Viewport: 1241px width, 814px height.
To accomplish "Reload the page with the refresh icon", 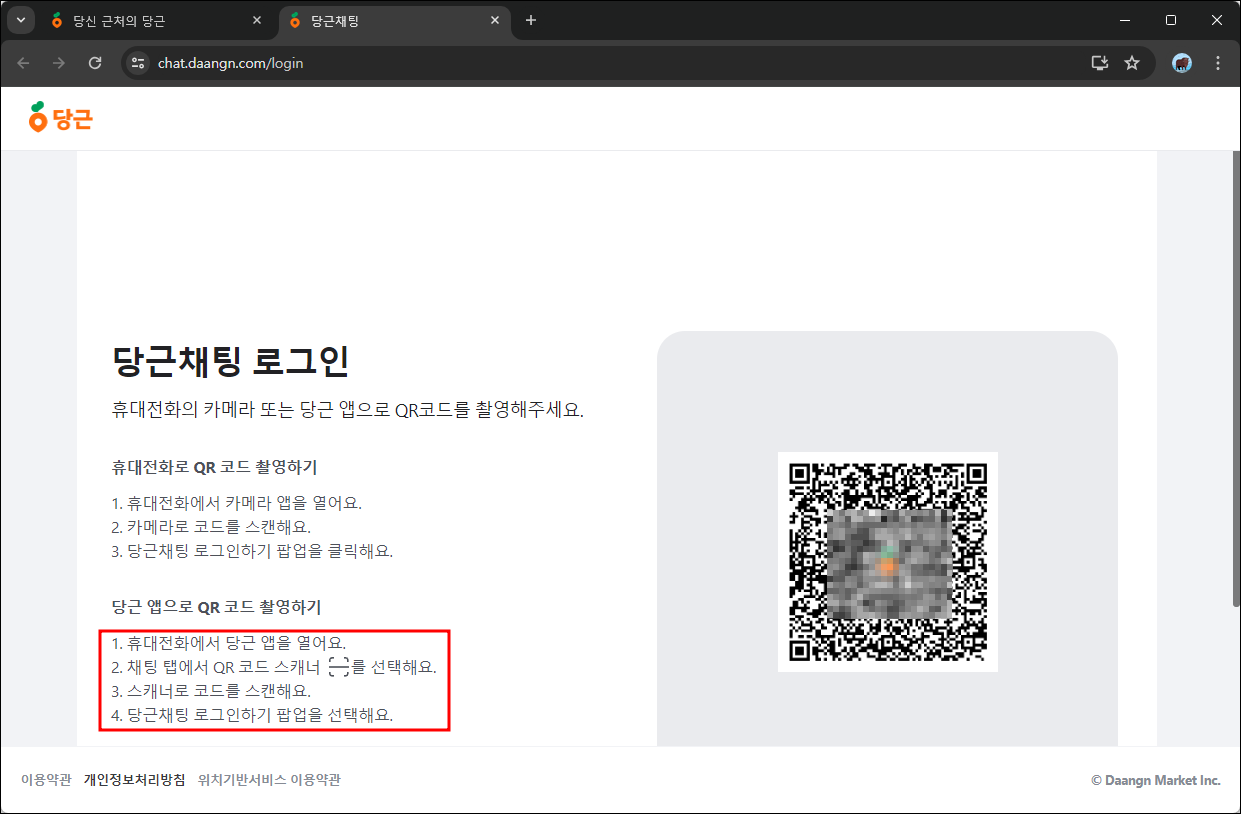I will [x=95, y=63].
